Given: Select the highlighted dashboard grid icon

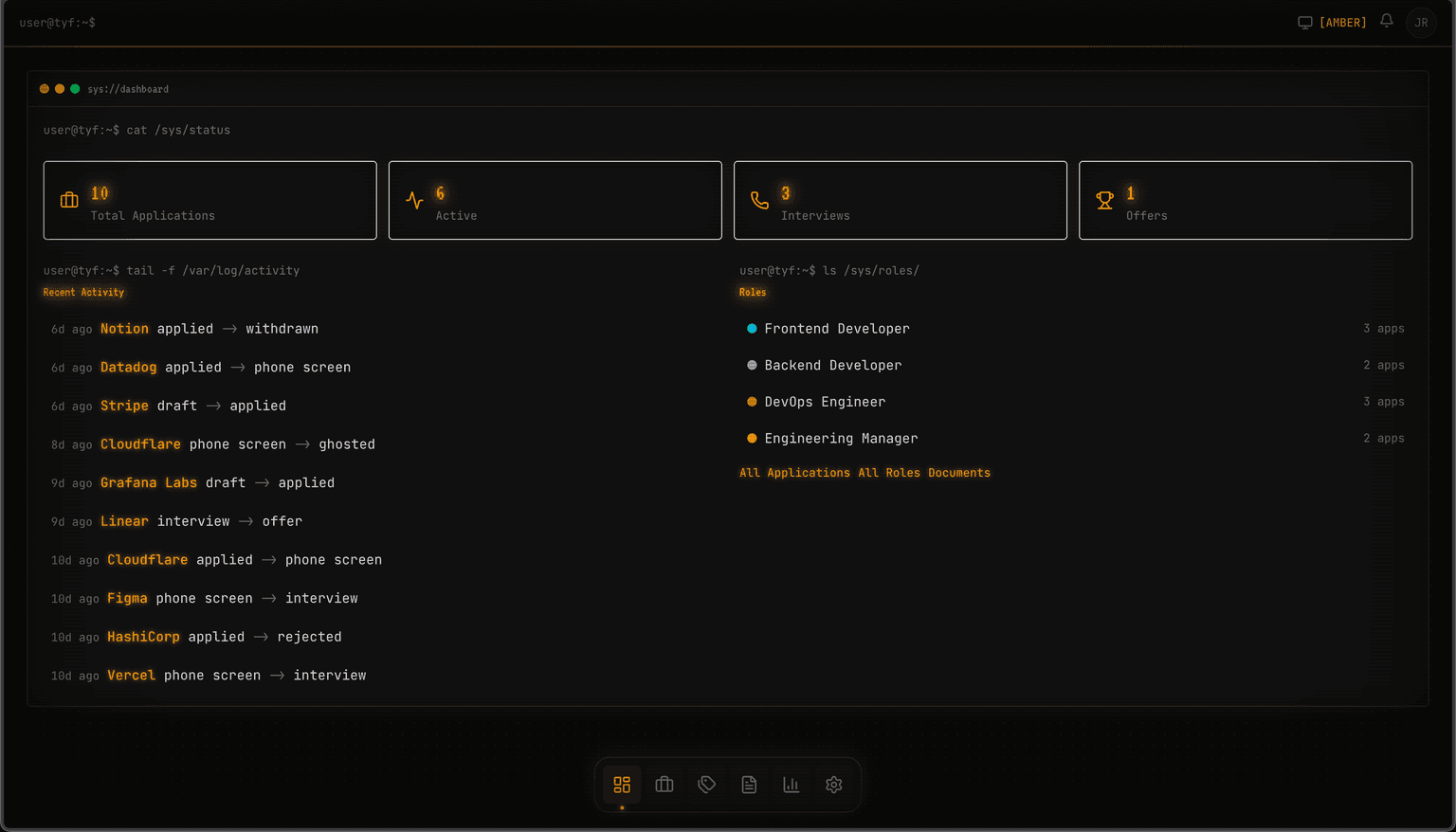Looking at the screenshot, I should (622, 784).
